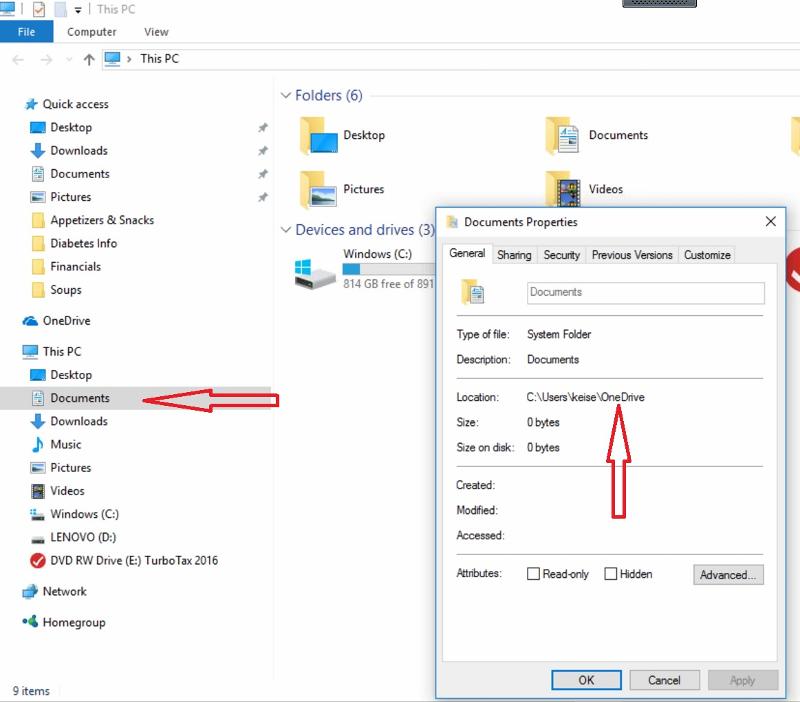
Task: Open the File menu
Action: [26, 32]
